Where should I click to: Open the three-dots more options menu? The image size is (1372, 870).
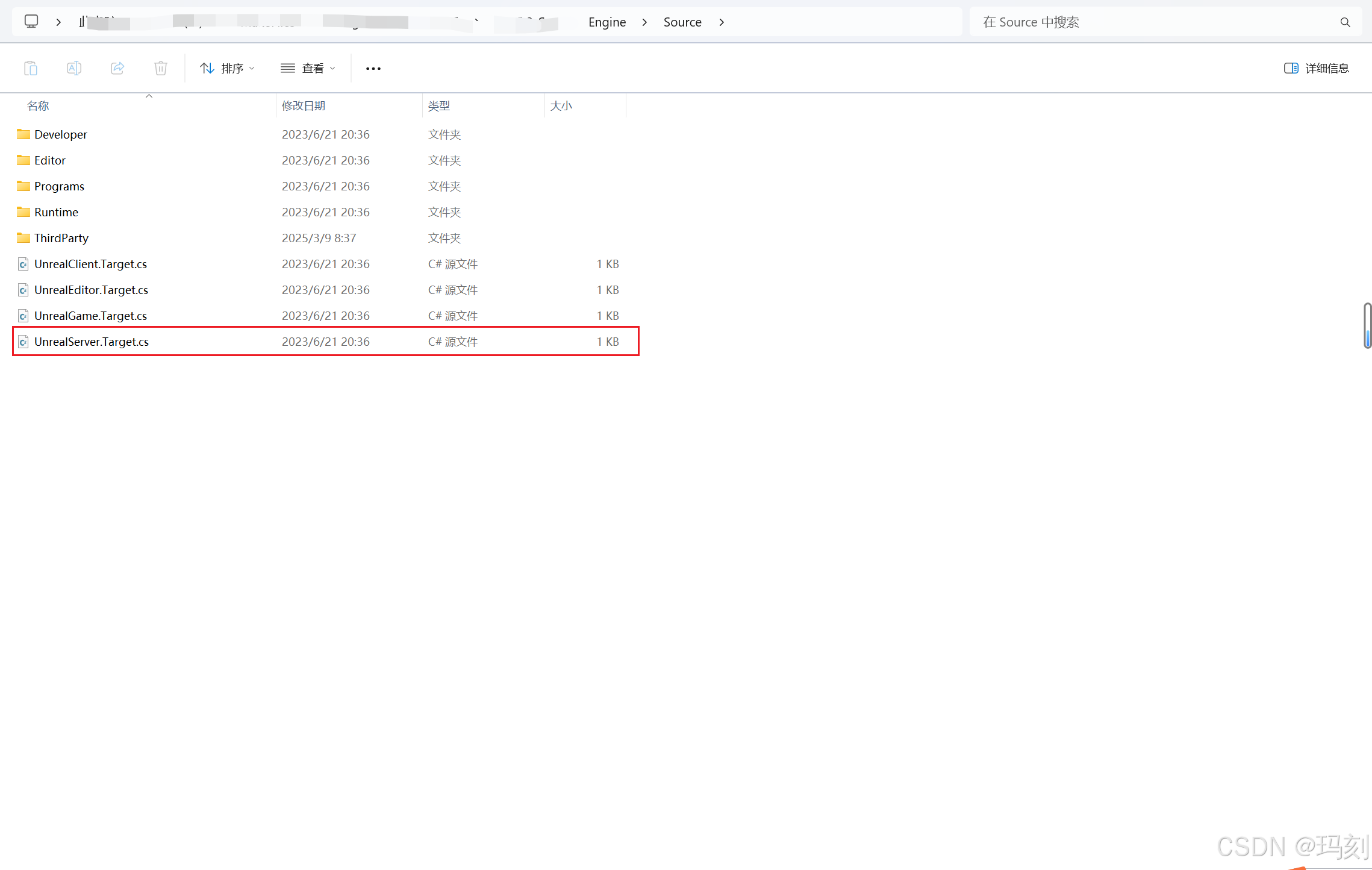tap(373, 69)
